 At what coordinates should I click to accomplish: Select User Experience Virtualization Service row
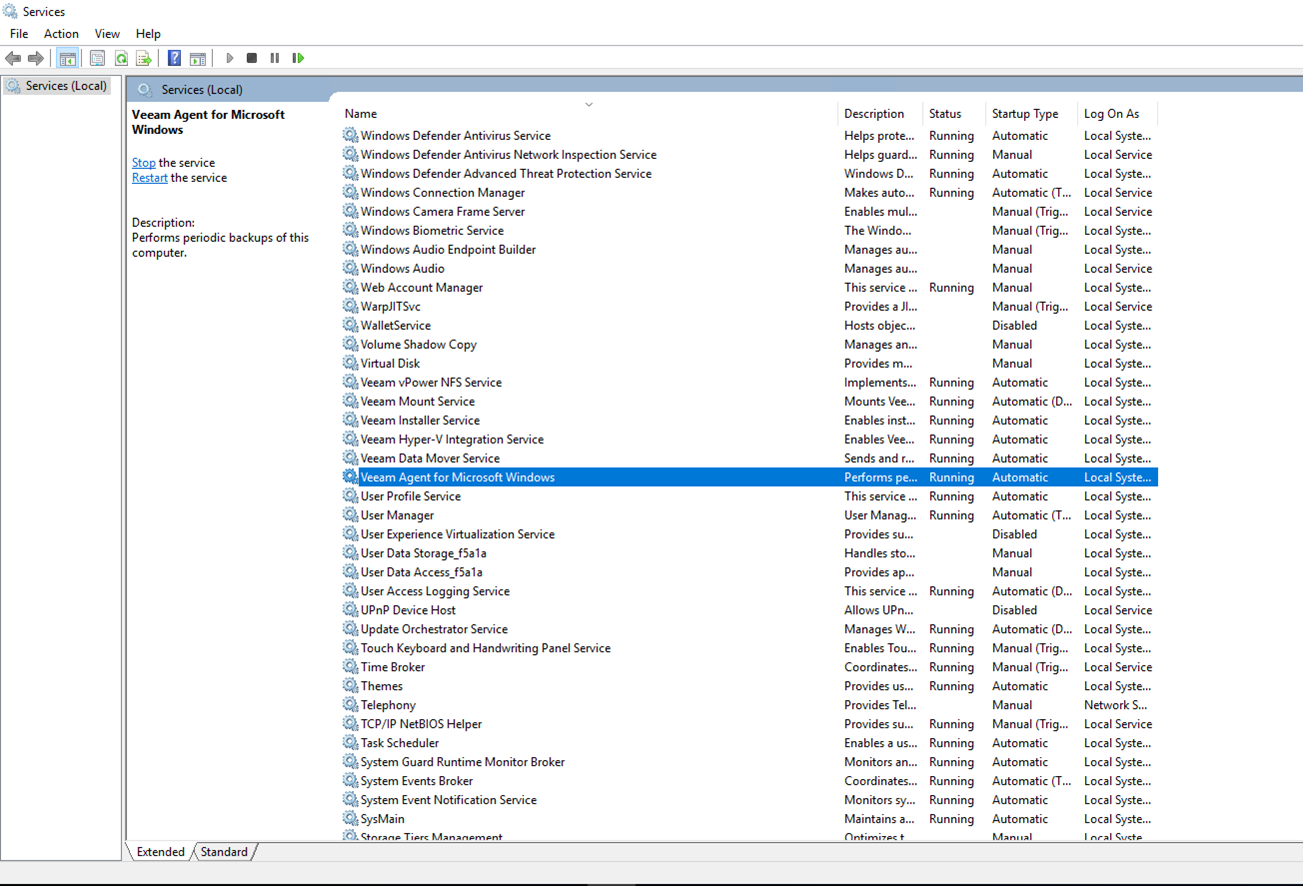point(749,534)
